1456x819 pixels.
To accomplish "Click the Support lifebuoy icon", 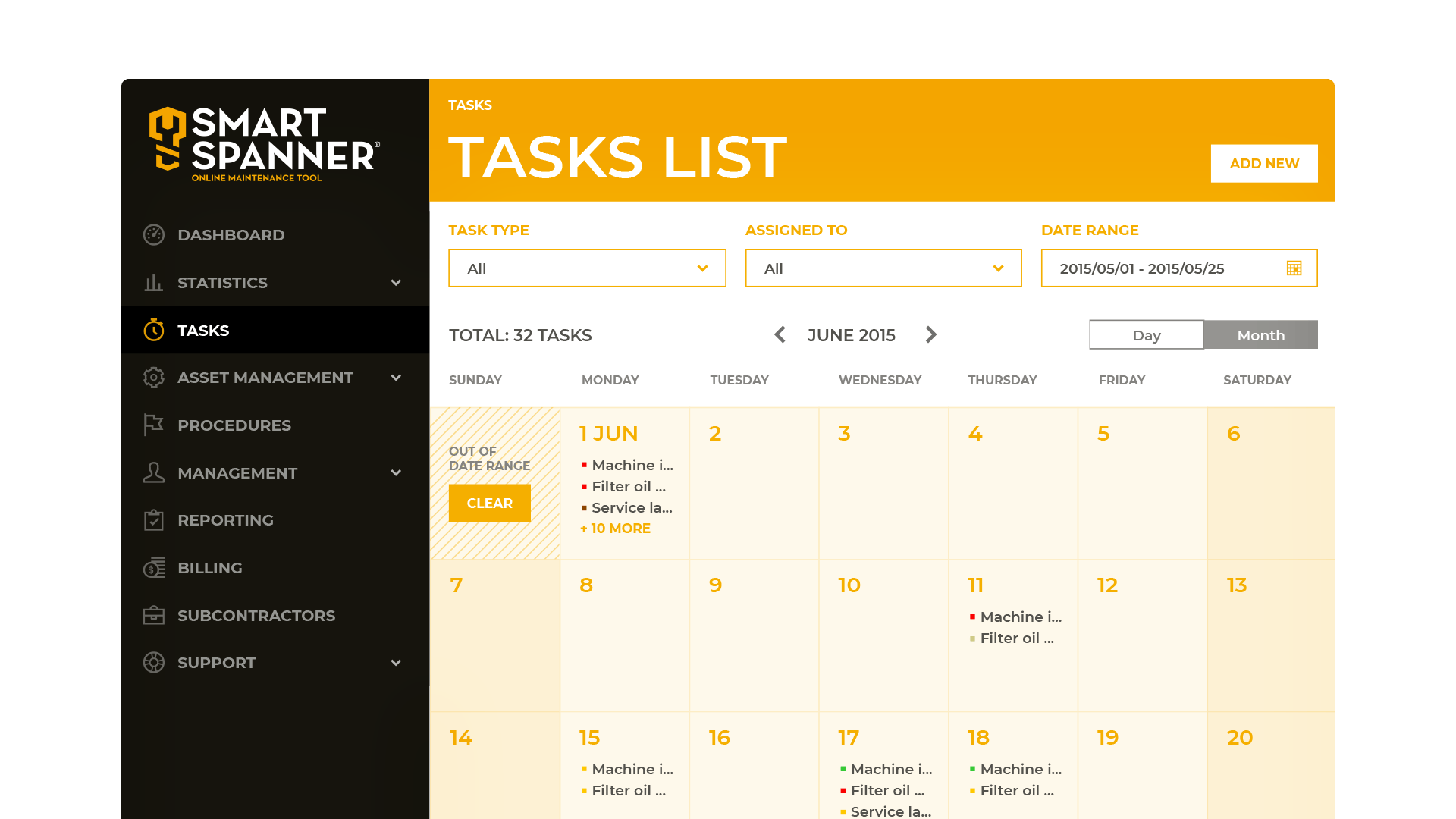I will point(154,663).
